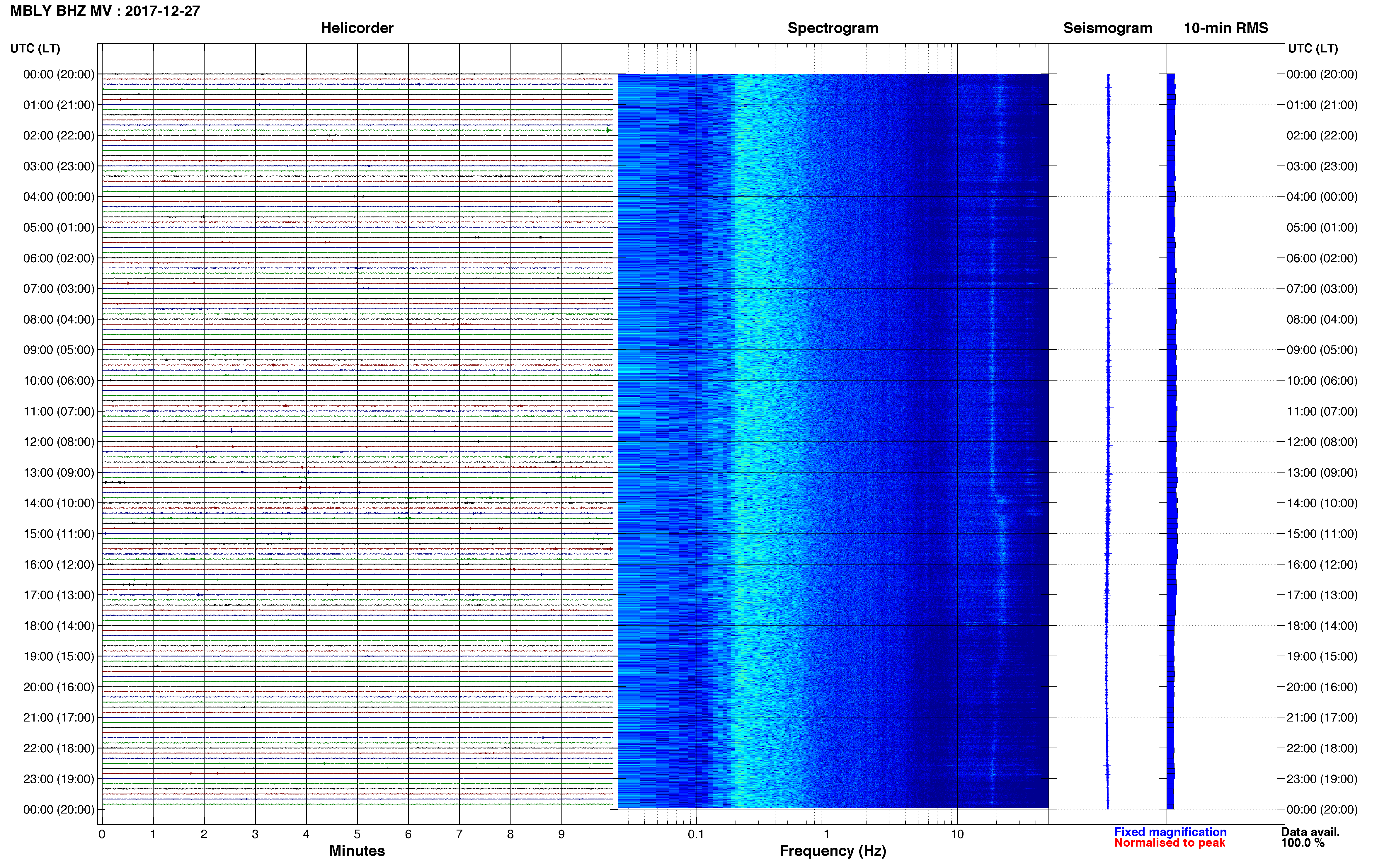The width and height of the screenshot is (1389, 868).
Task: Click the 3 tick on Minutes axis
Action: click(x=255, y=834)
